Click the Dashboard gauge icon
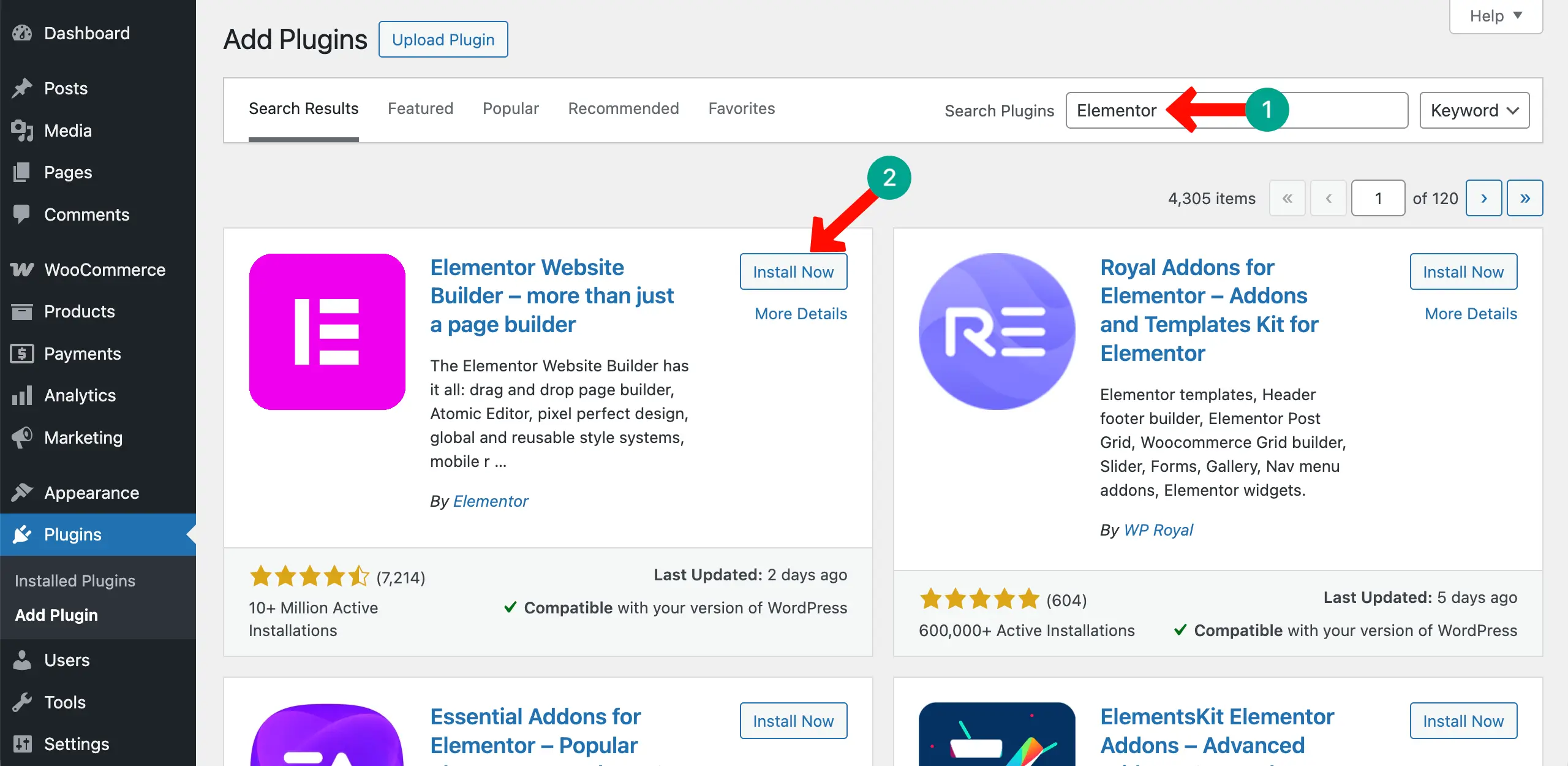The width and height of the screenshot is (1568, 766). (x=22, y=33)
